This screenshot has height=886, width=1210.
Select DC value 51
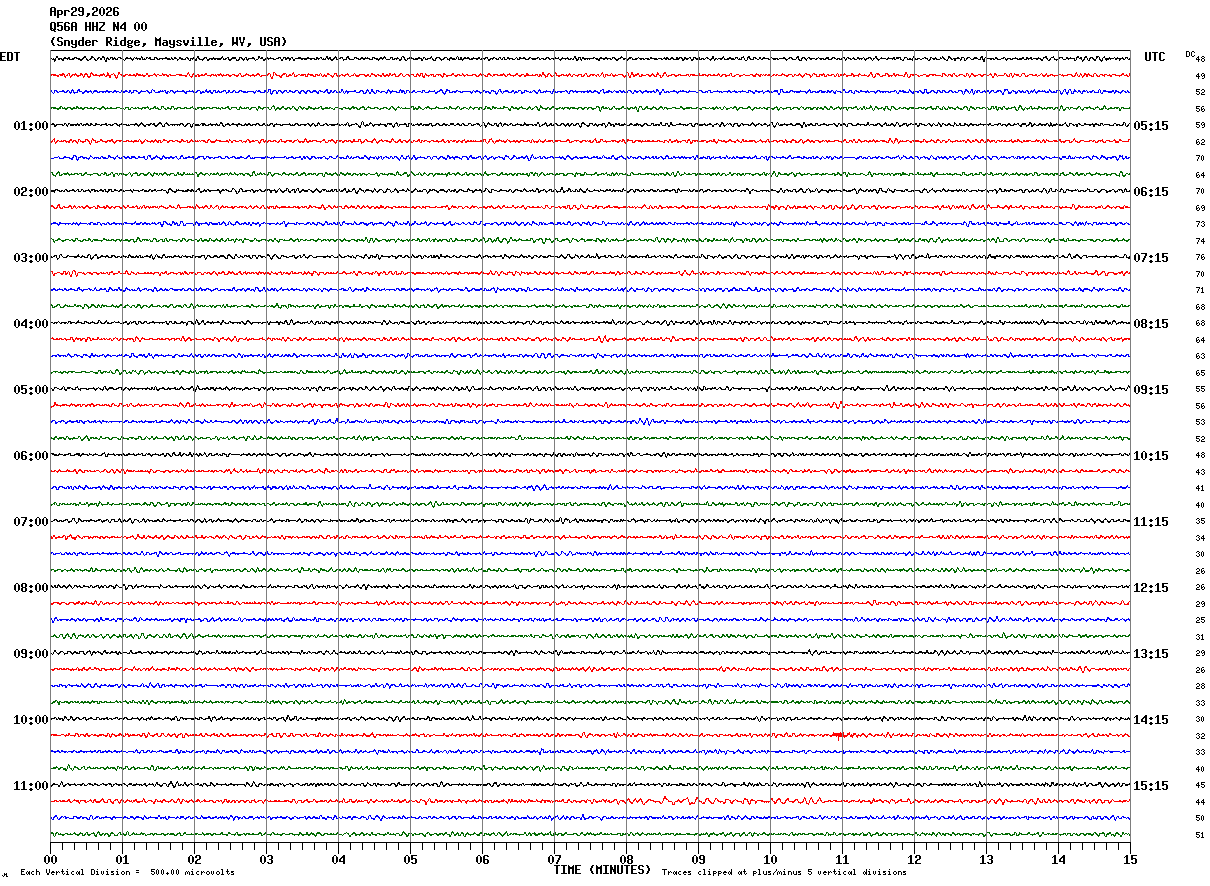(1200, 835)
